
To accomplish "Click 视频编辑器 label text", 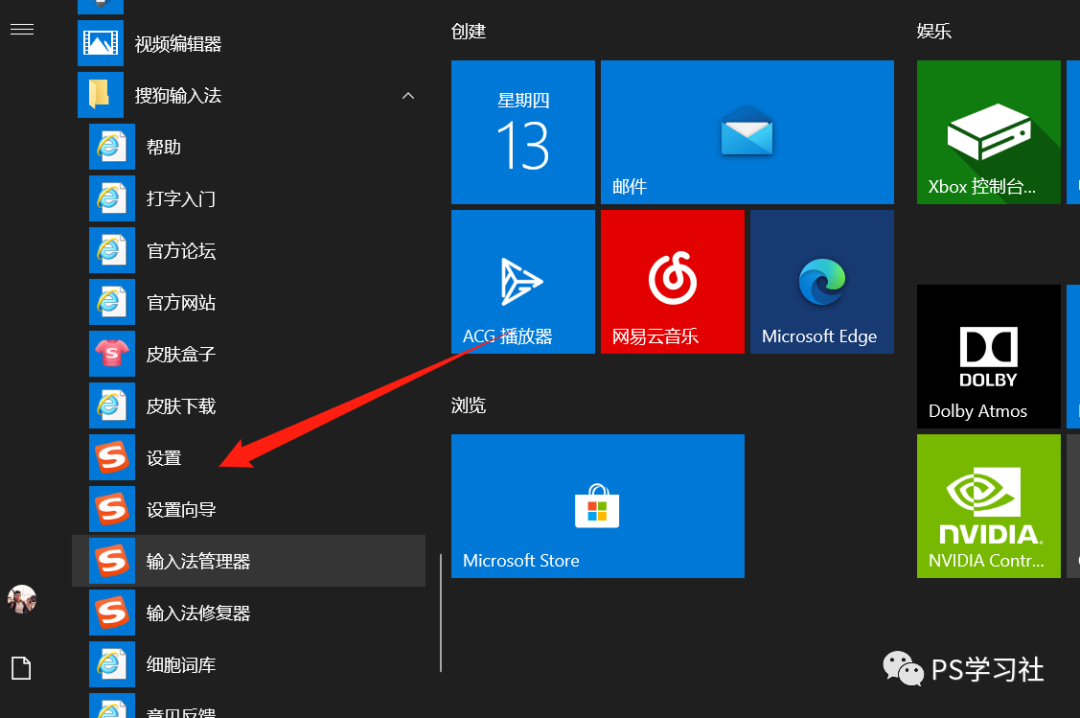I will click(178, 44).
